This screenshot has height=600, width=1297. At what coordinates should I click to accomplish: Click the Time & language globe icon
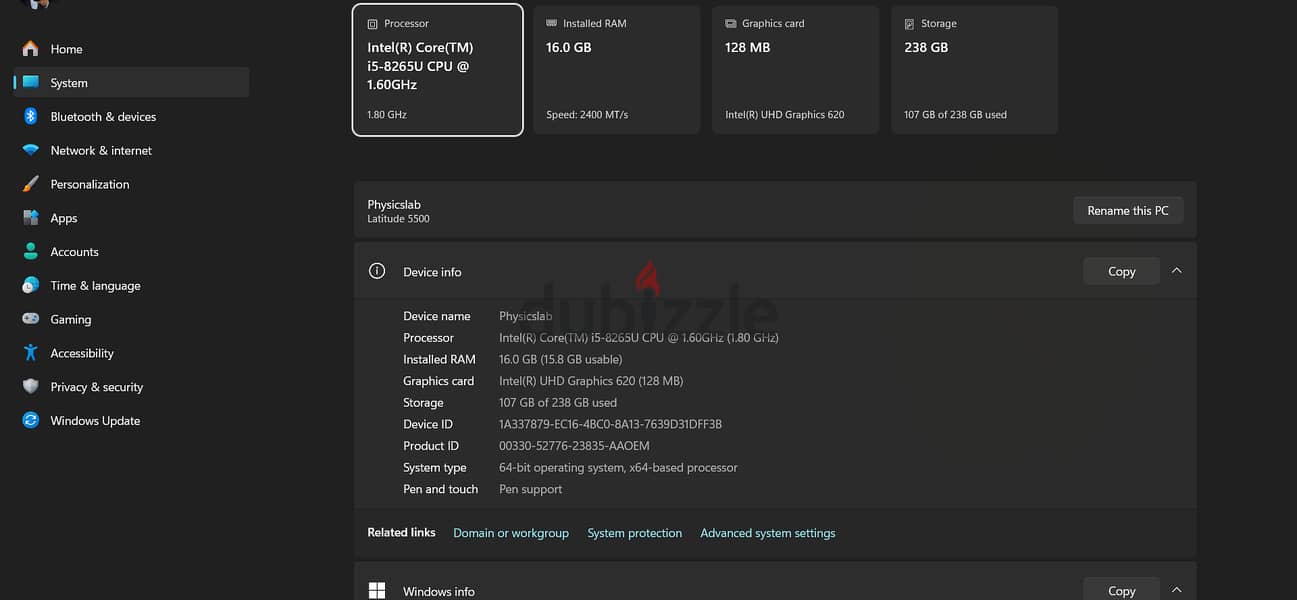click(x=30, y=285)
